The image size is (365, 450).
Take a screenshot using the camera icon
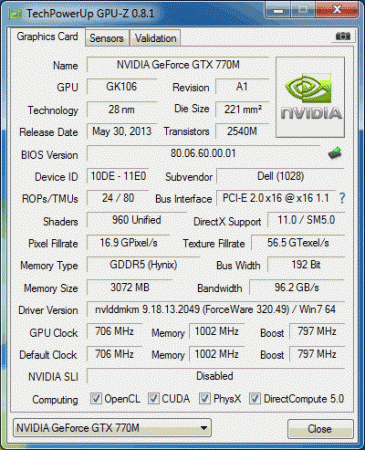click(x=343, y=36)
